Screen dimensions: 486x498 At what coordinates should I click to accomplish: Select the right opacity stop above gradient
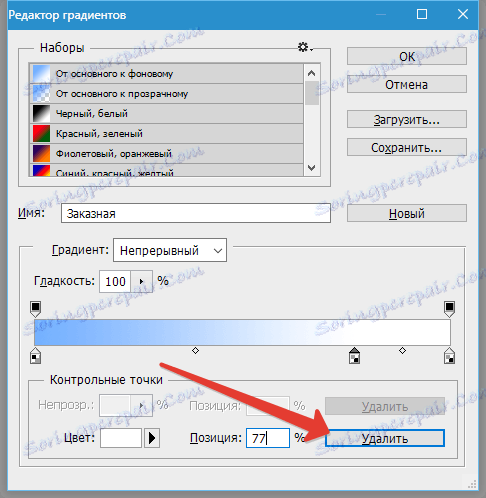(x=449, y=309)
